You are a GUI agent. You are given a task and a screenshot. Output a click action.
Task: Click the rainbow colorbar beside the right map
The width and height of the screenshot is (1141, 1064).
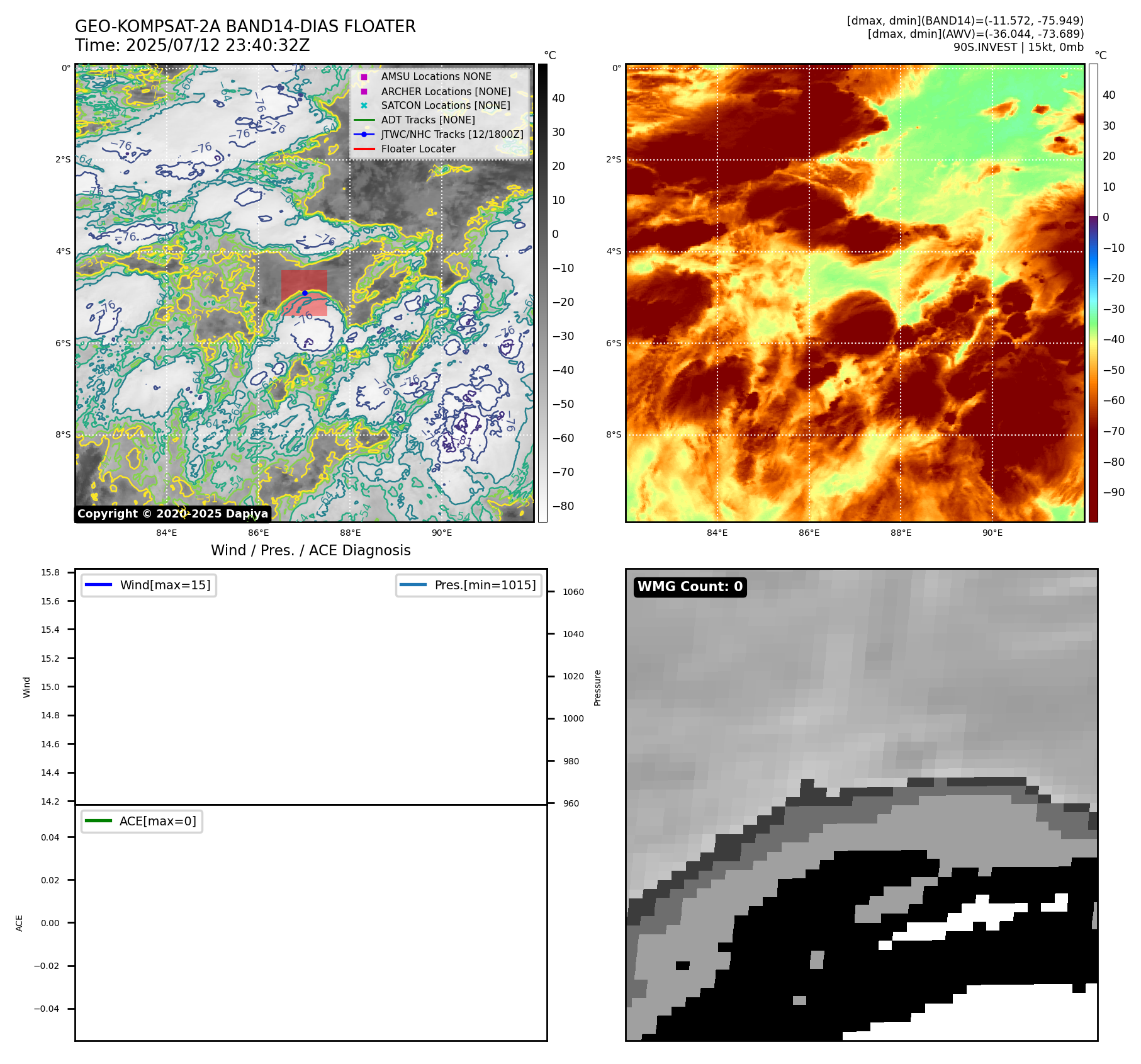[x=1093, y=293]
